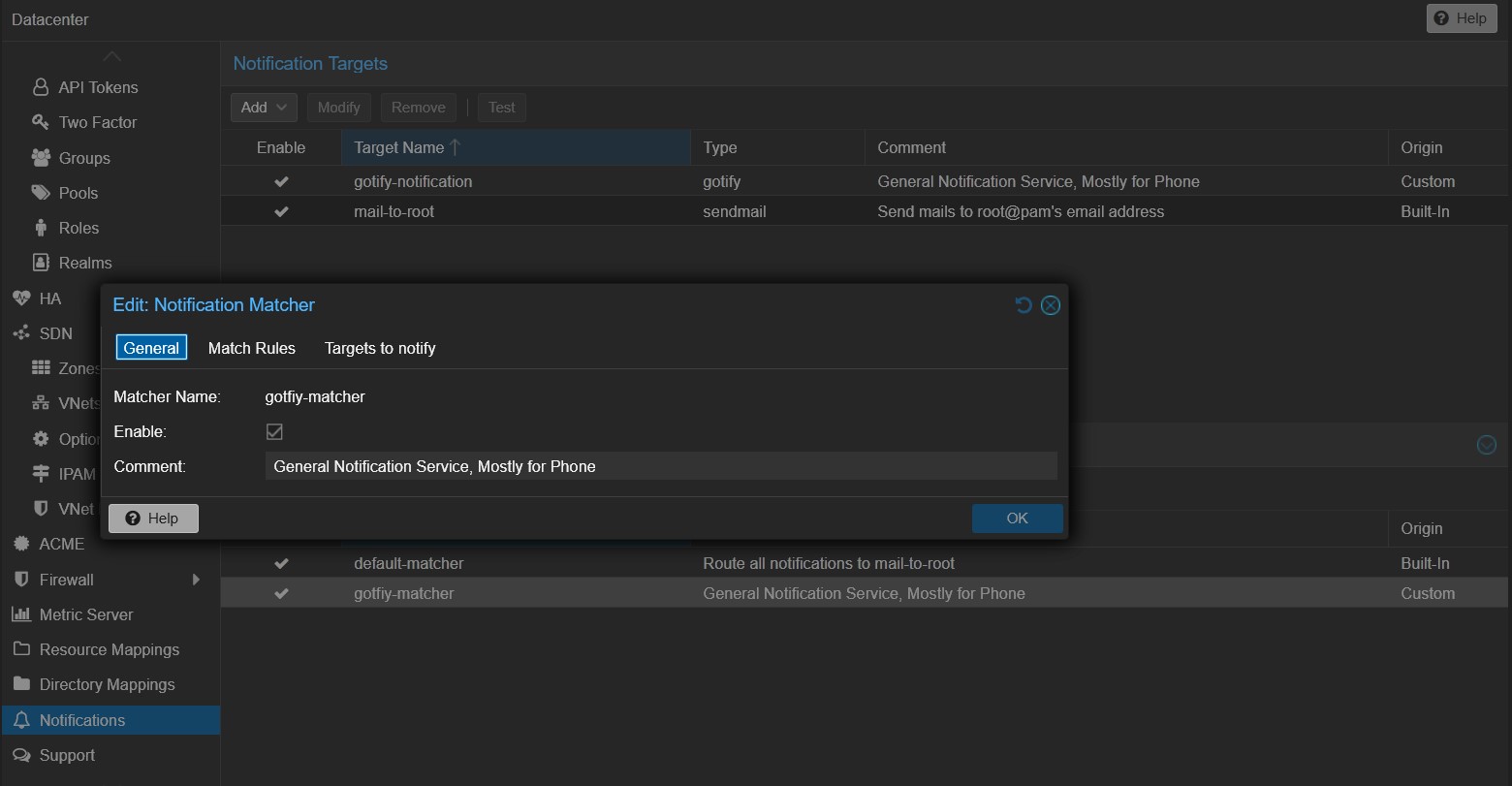This screenshot has width=1512, height=786.
Task: Open the Zones grid icon
Action: click(41, 368)
